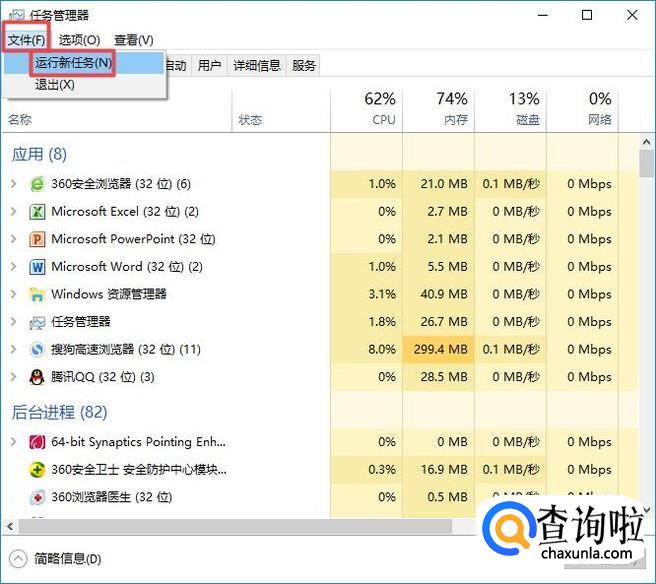The image size is (656, 584).
Task: Expand the 64-bit Synaptics Pointing row
Action: (x=13, y=442)
